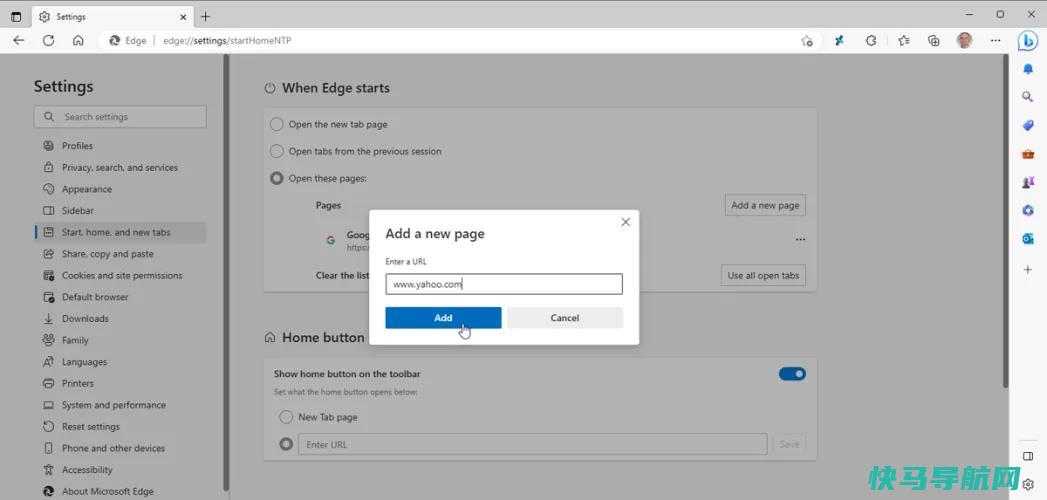This screenshot has height=500, width=1047.
Task: Open sidebar Games chess icon
Action: (1028, 182)
